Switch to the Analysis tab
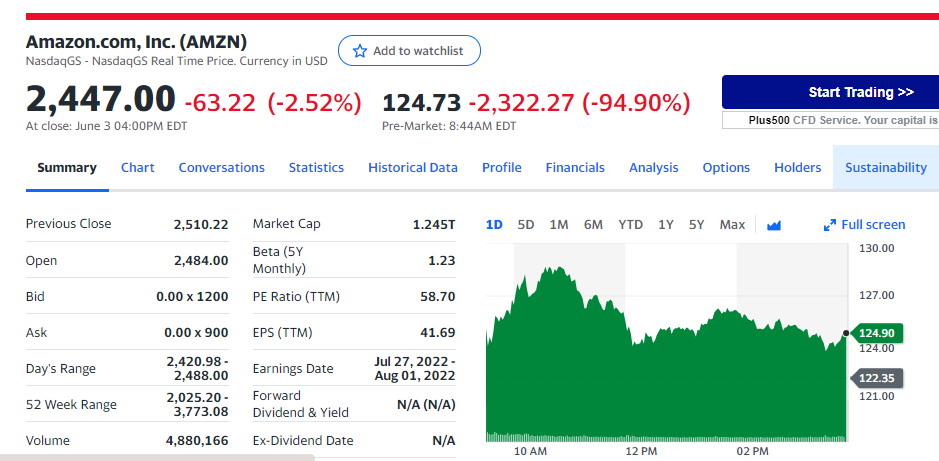This screenshot has width=939, height=461. tap(653, 168)
